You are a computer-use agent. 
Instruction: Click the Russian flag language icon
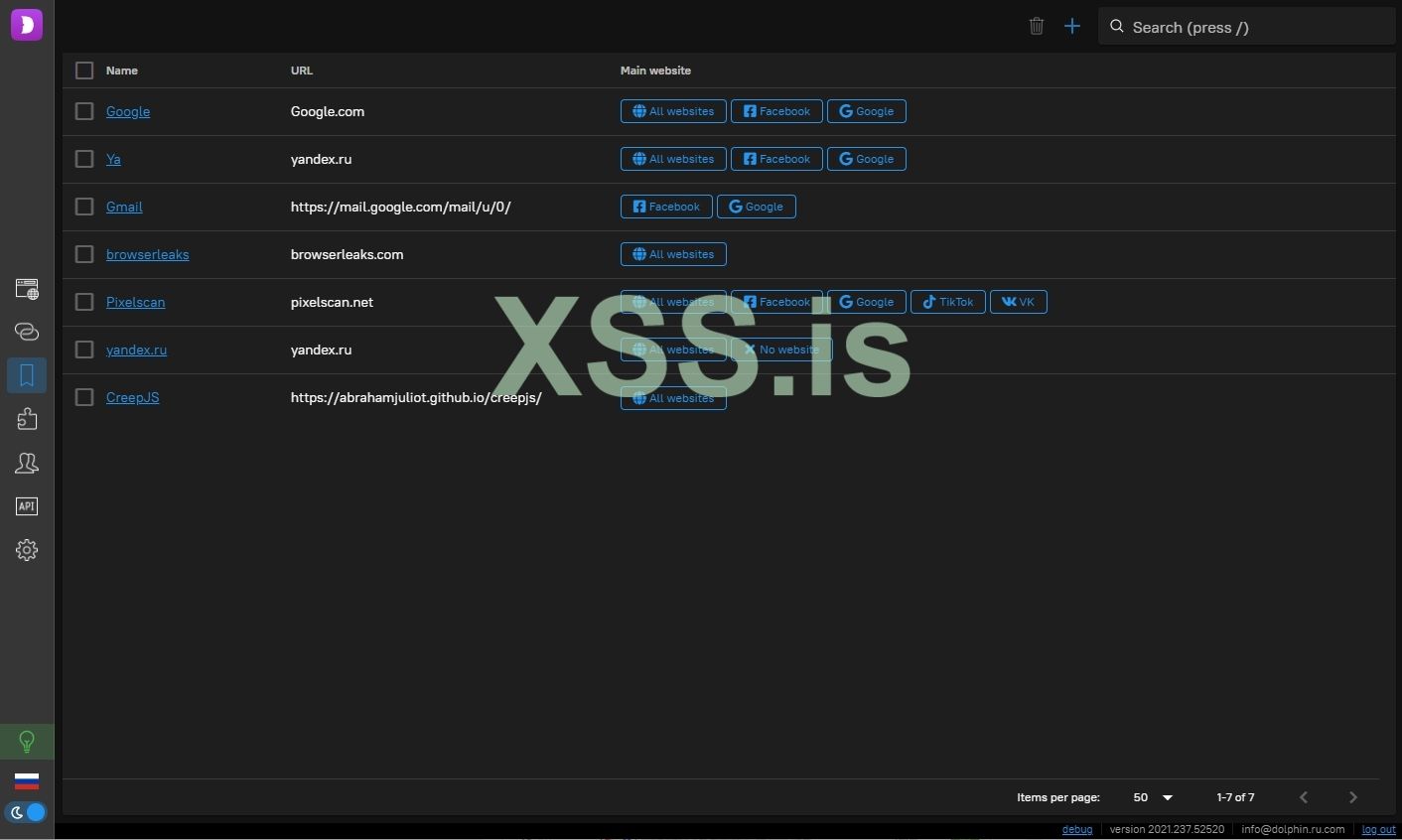pyautogui.click(x=27, y=781)
